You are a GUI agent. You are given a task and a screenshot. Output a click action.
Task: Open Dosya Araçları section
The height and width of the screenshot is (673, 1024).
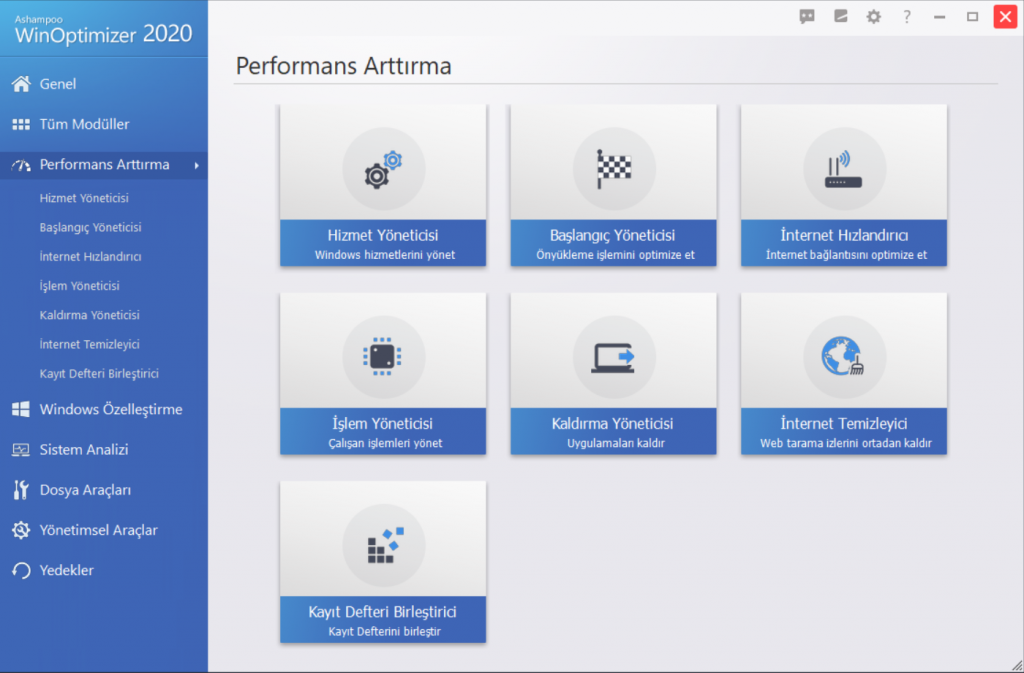pos(85,490)
